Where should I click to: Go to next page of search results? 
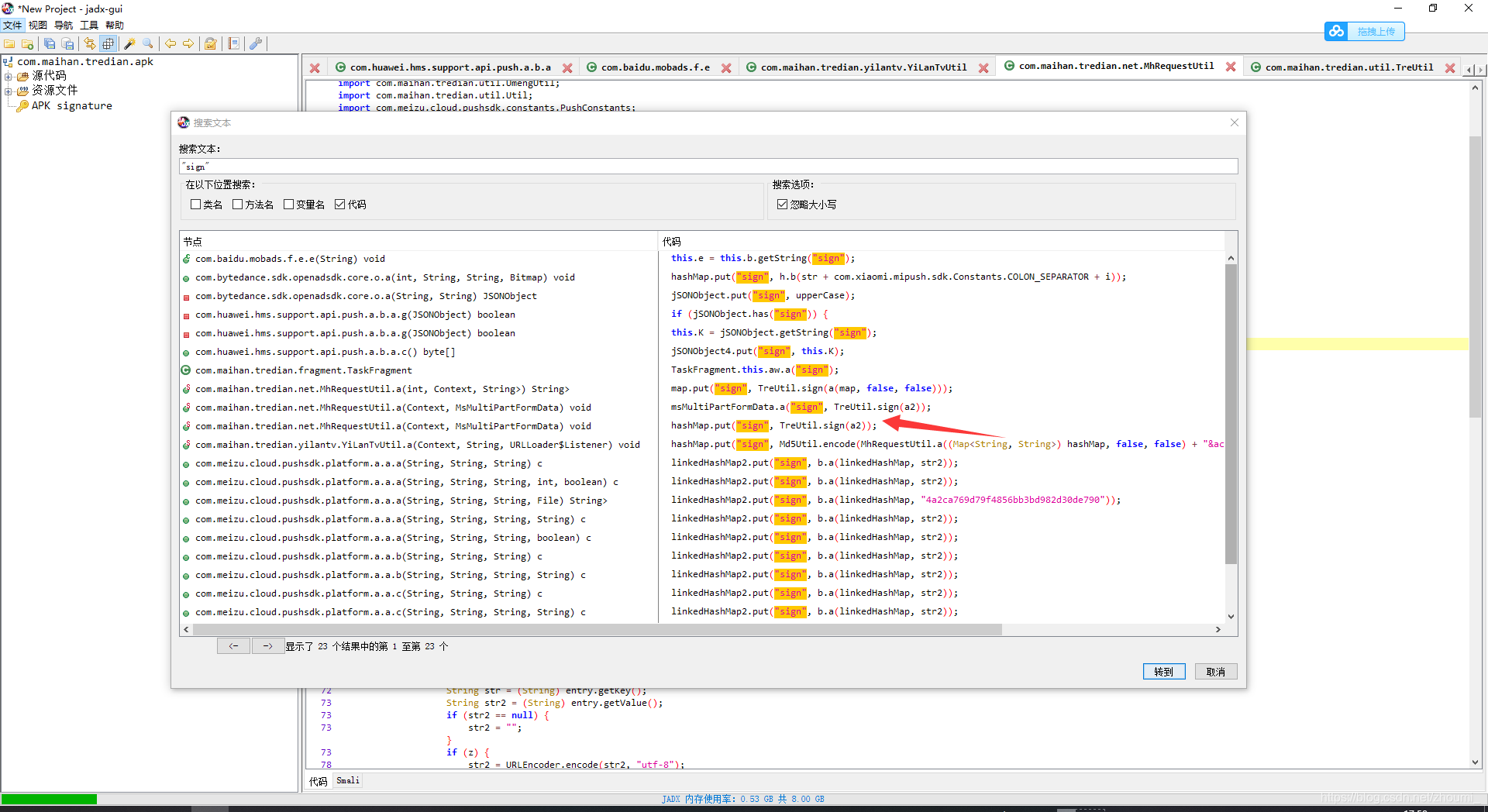(x=267, y=646)
